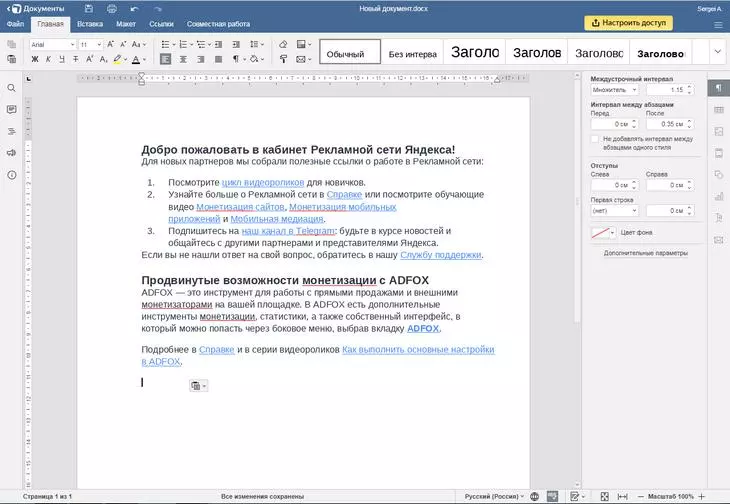Apply italic formatting (К)

click(x=48, y=59)
